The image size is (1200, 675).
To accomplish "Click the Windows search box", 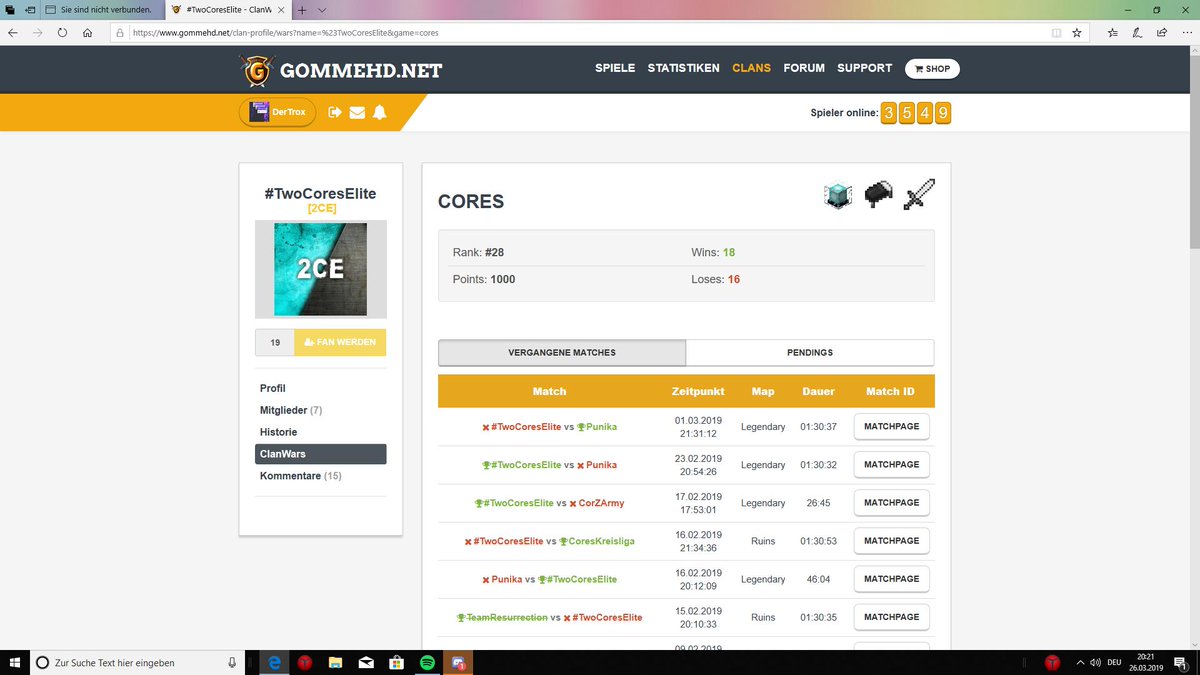I will (136, 662).
